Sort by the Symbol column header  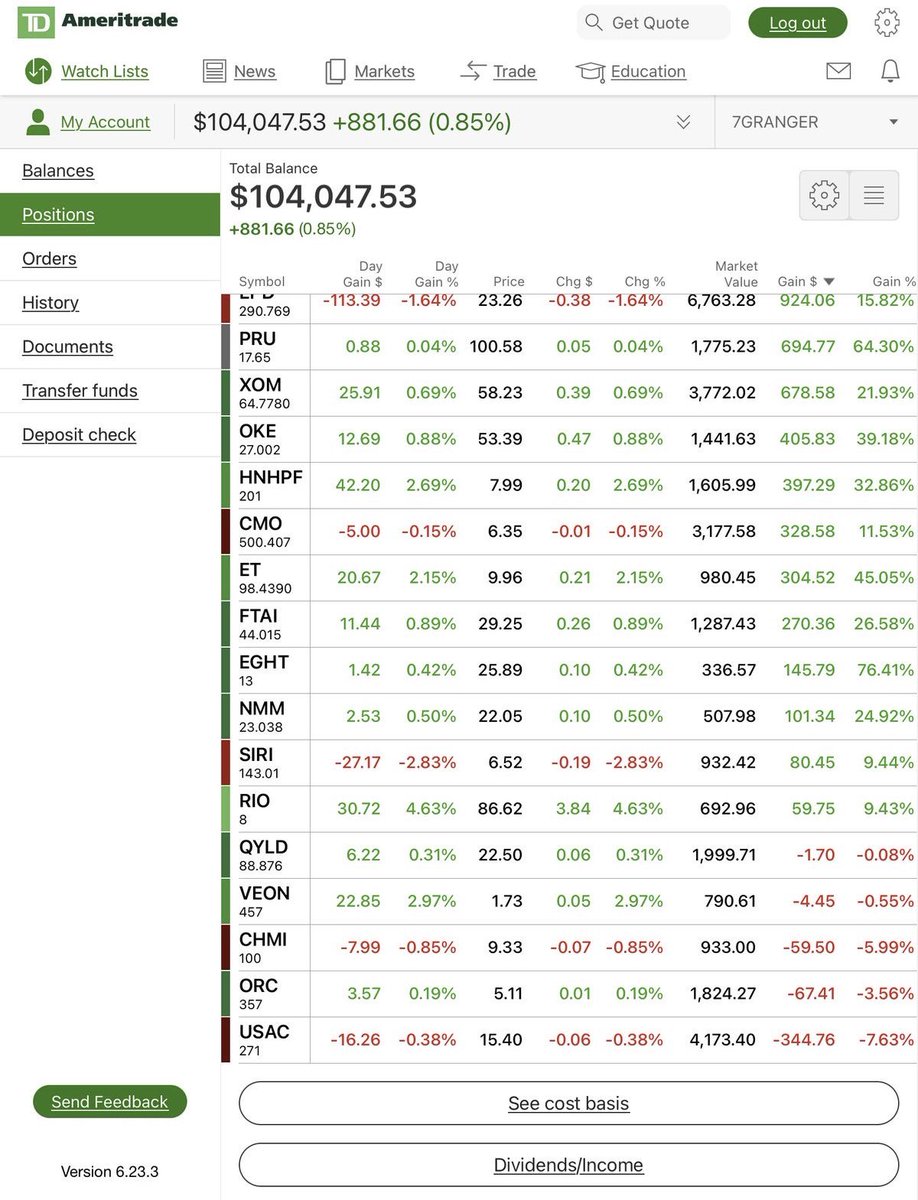262,282
